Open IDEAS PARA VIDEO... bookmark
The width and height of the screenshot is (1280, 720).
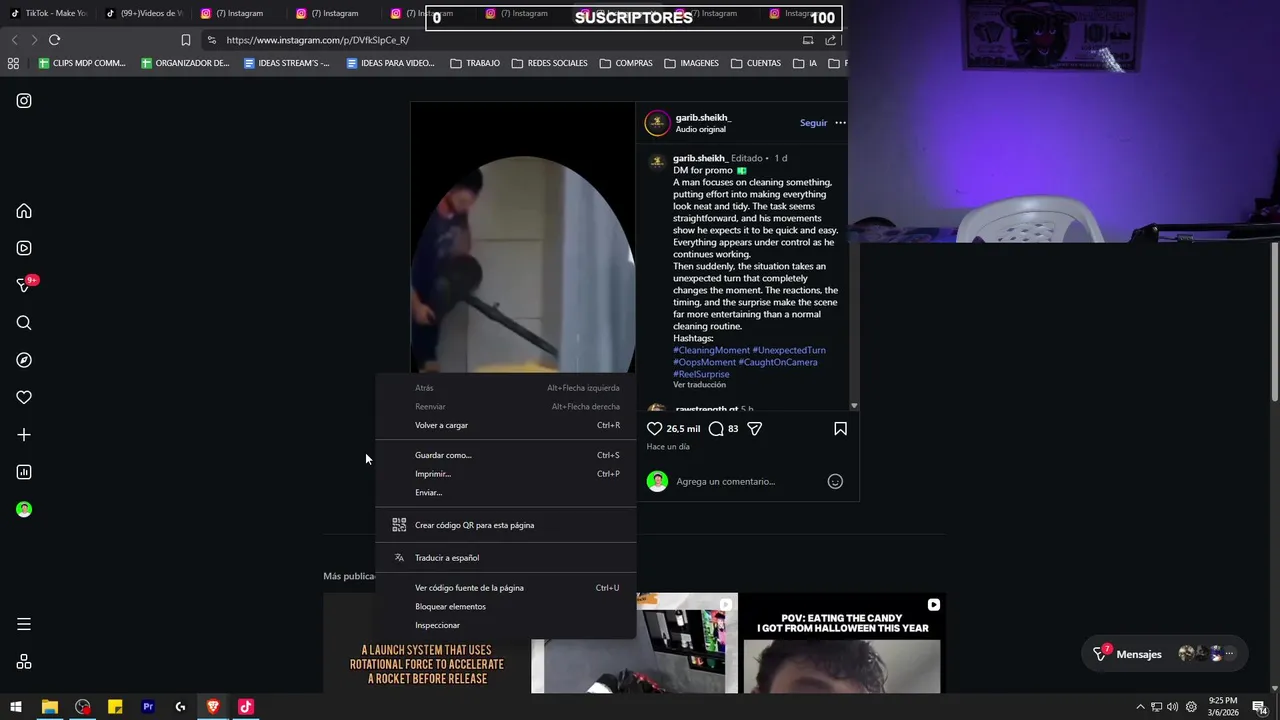coord(390,63)
